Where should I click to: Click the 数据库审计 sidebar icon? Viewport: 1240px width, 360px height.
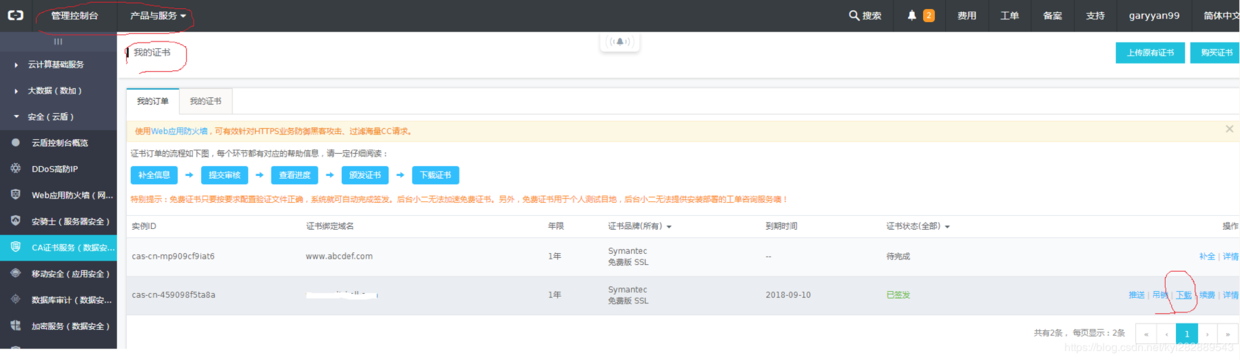pyautogui.click(x=15, y=298)
